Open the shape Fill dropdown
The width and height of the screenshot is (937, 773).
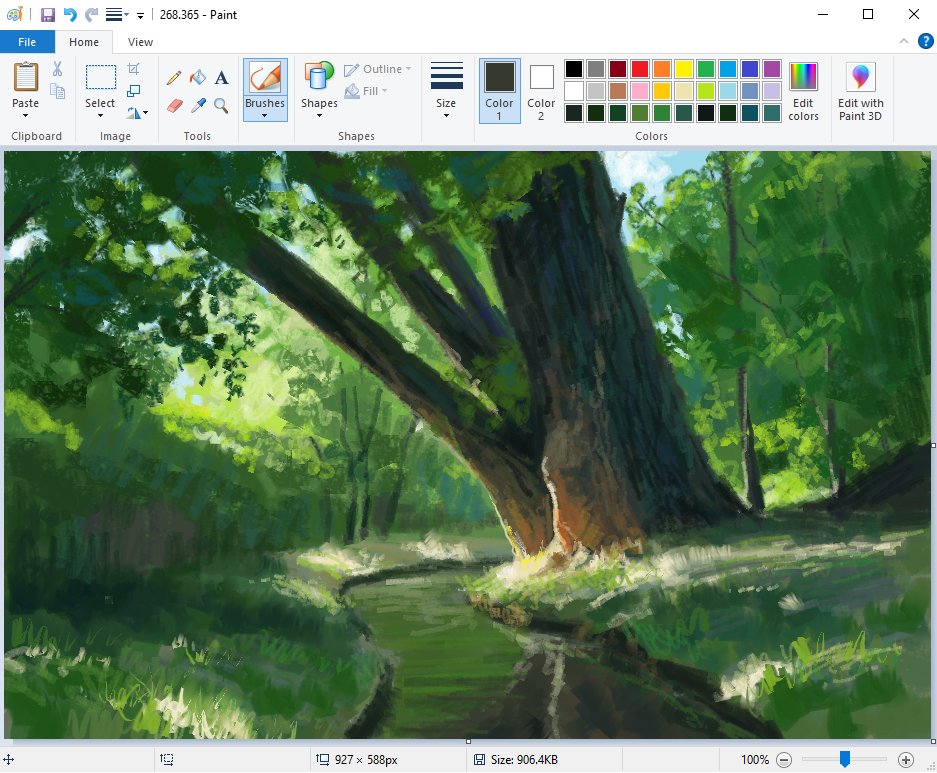[366, 91]
